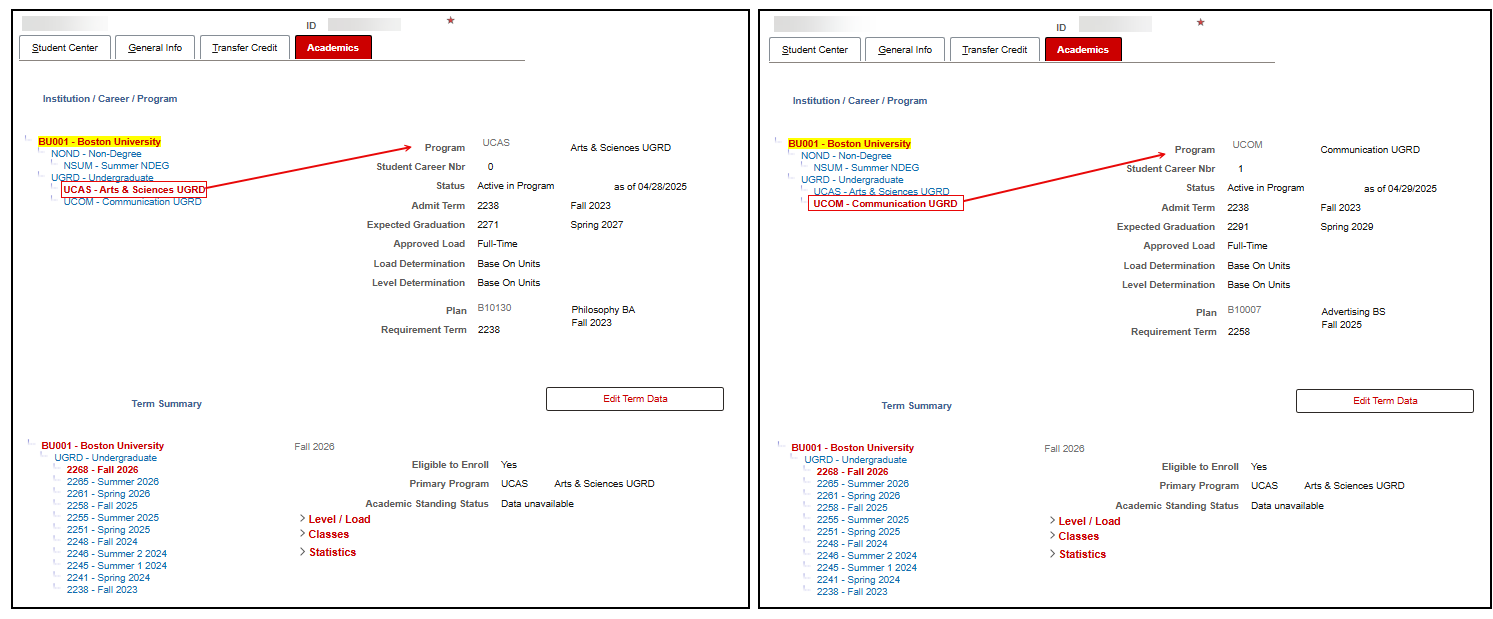The height and width of the screenshot is (619, 1493).
Task: Select term 2265 - Summer 2026 in left panel
Action: coord(112,482)
